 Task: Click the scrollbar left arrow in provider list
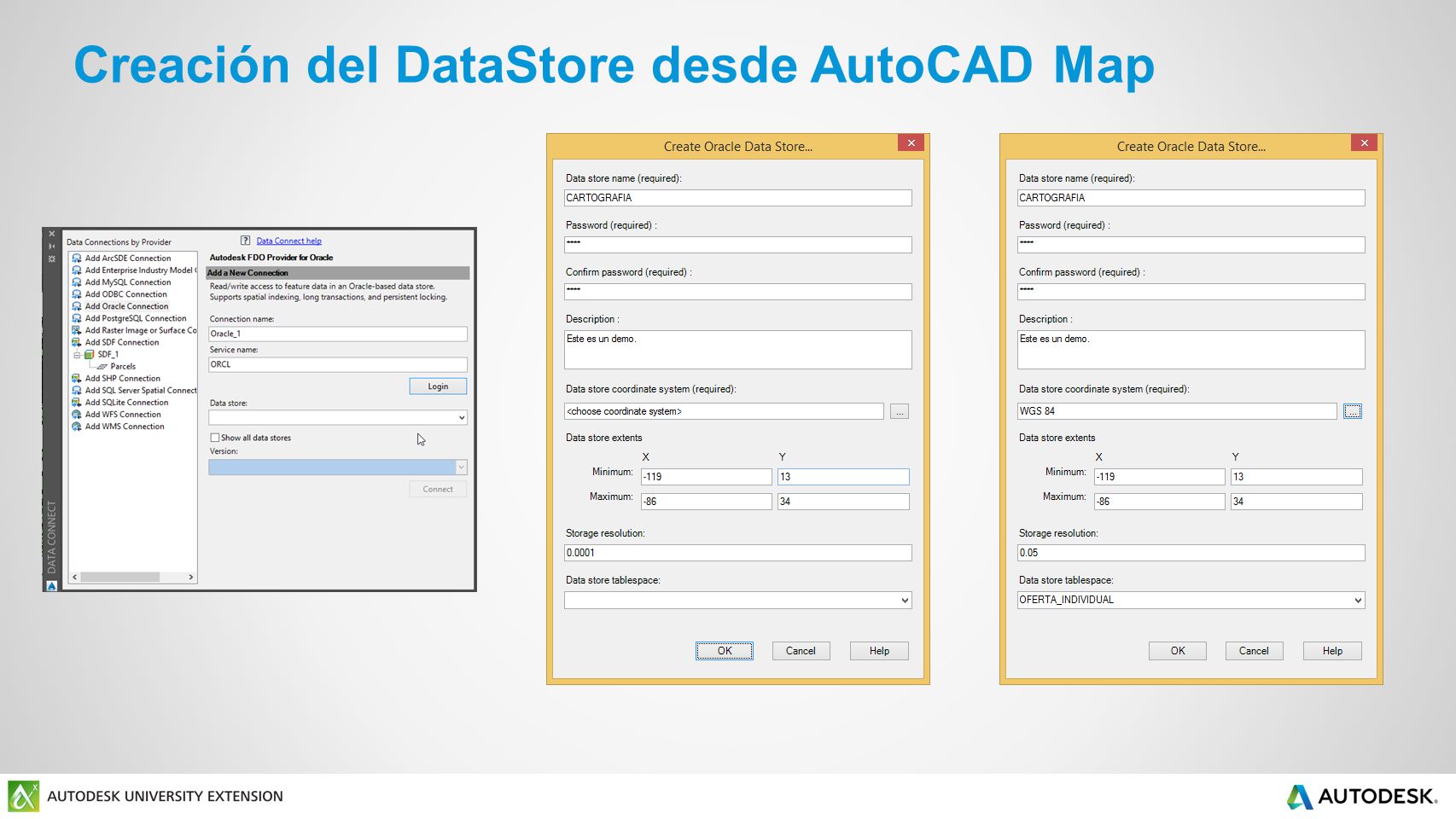[x=75, y=577]
